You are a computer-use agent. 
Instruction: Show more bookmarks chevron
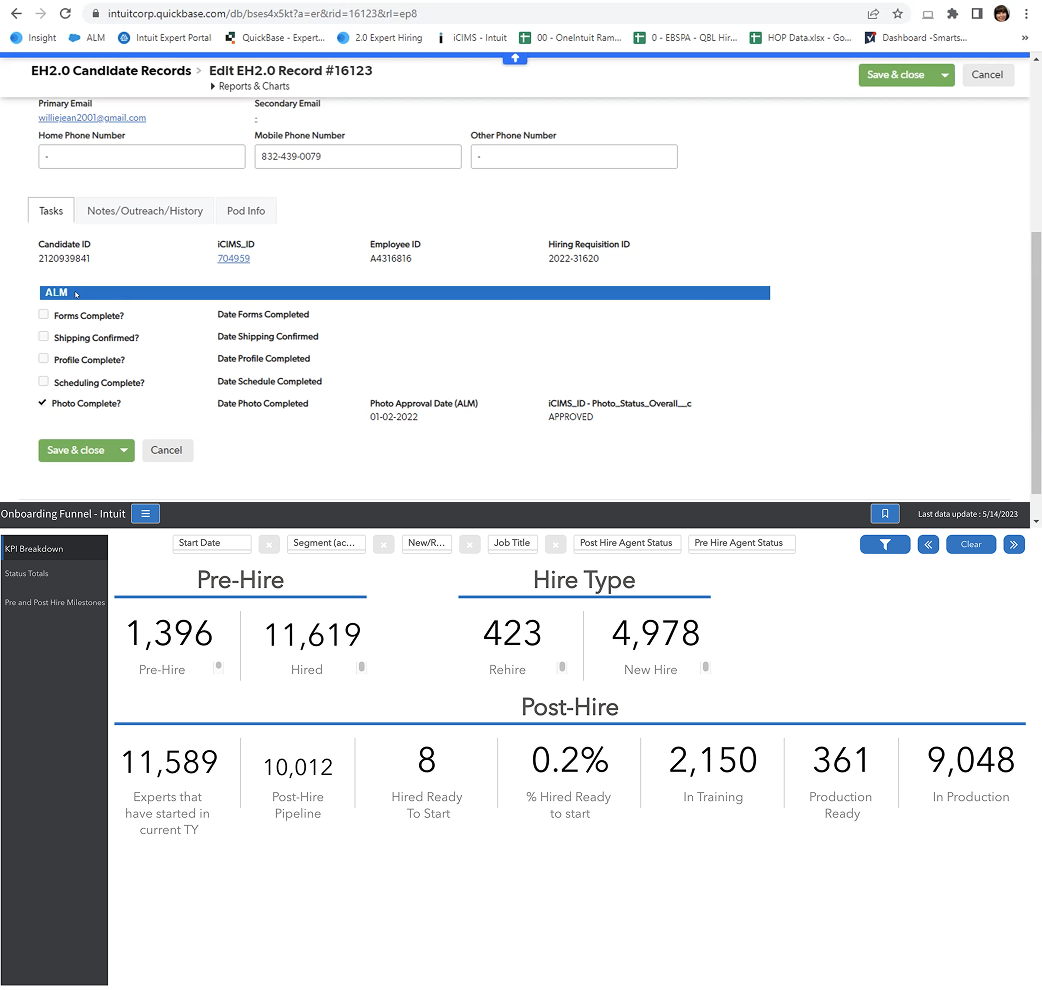(1025, 38)
